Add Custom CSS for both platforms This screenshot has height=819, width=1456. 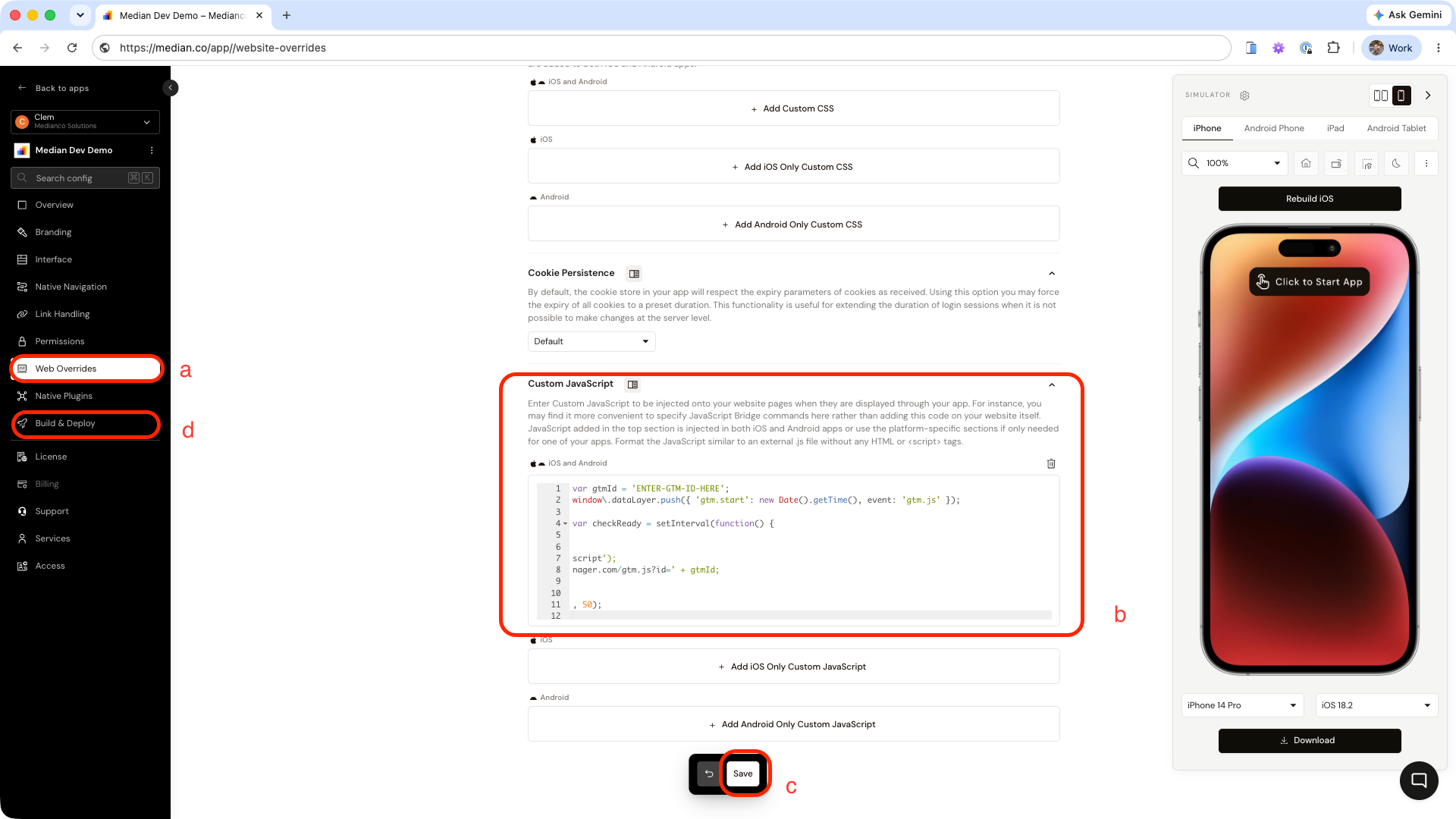pyautogui.click(x=793, y=108)
